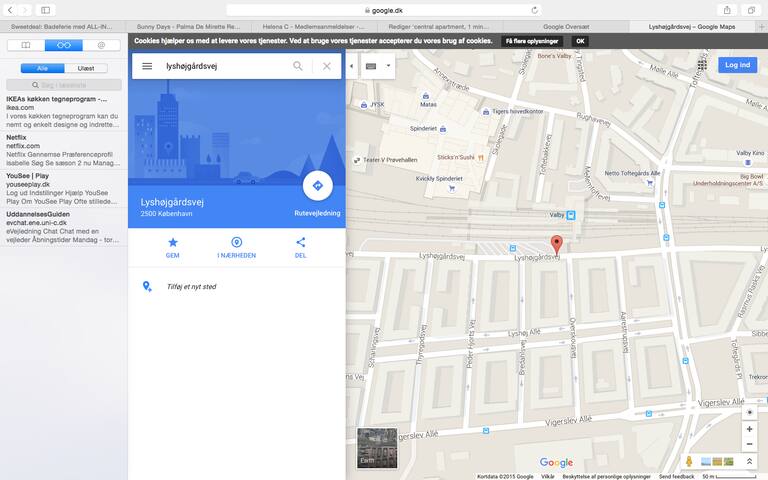Clear the search with the X icon
The width and height of the screenshot is (768, 480).
tap(327, 66)
